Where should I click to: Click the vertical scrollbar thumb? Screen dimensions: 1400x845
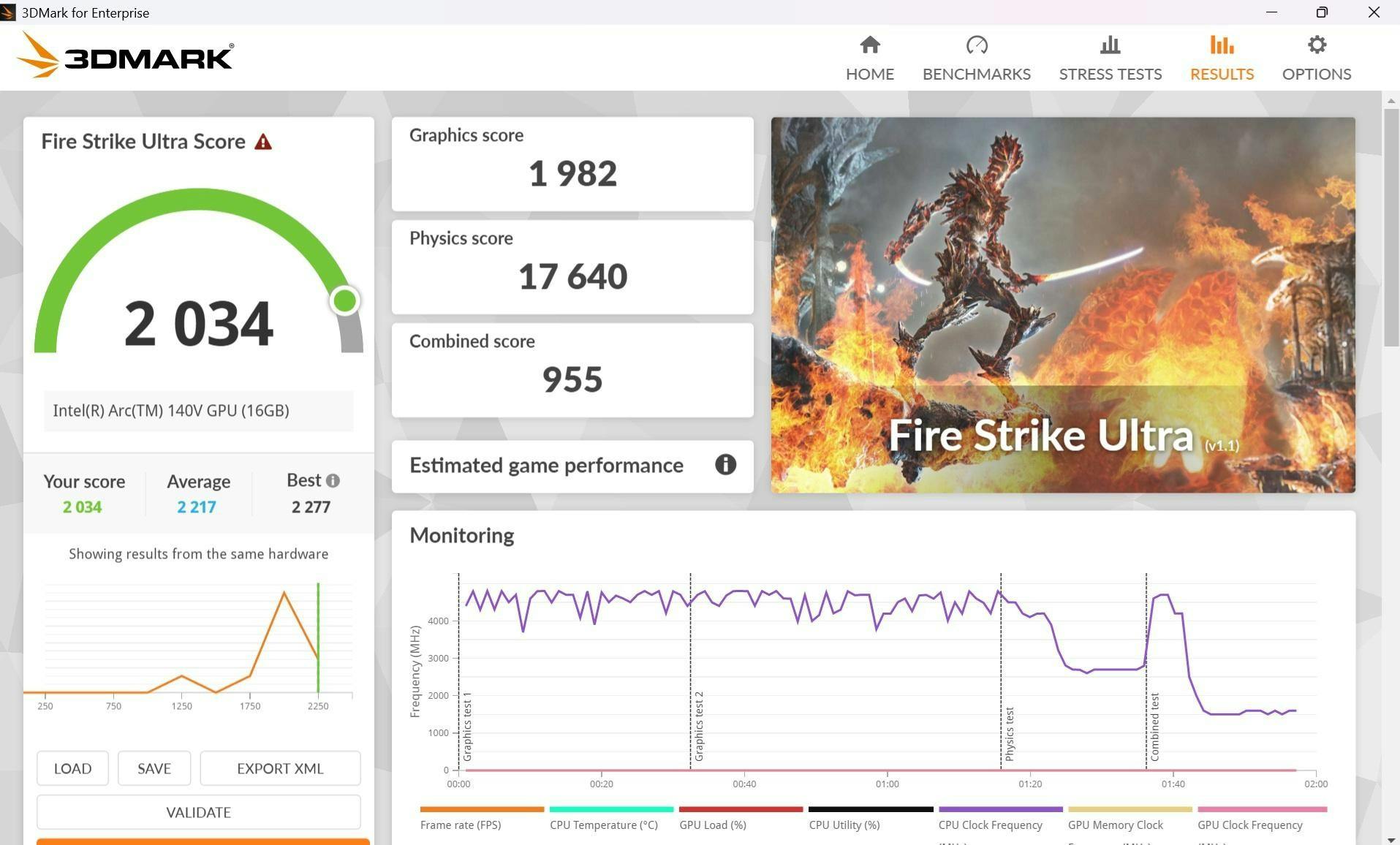point(1391,227)
